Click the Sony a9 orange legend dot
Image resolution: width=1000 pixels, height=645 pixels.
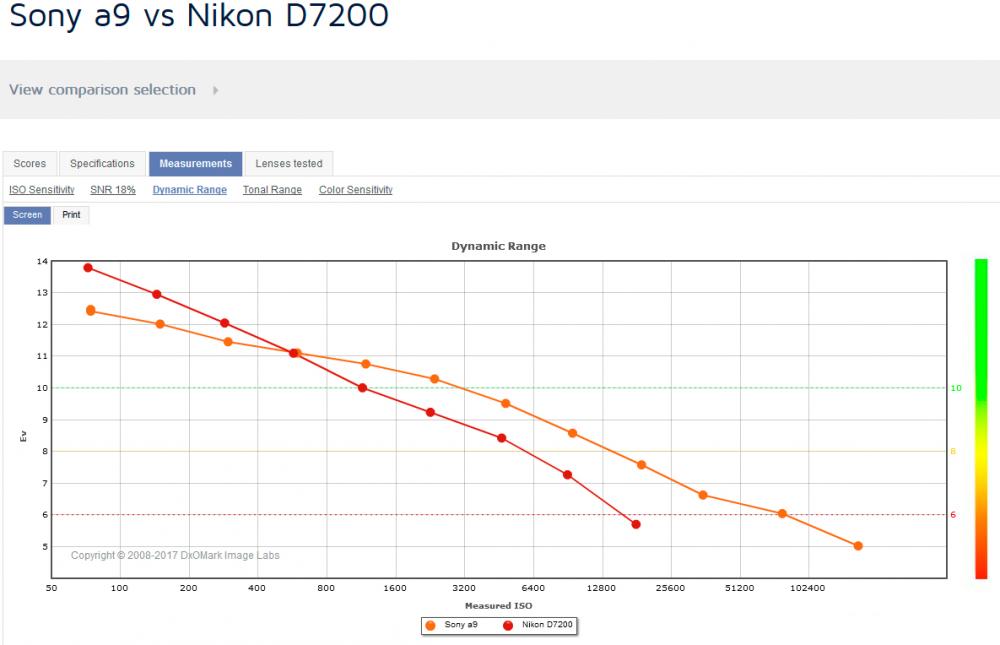click(x=430, y=625)
